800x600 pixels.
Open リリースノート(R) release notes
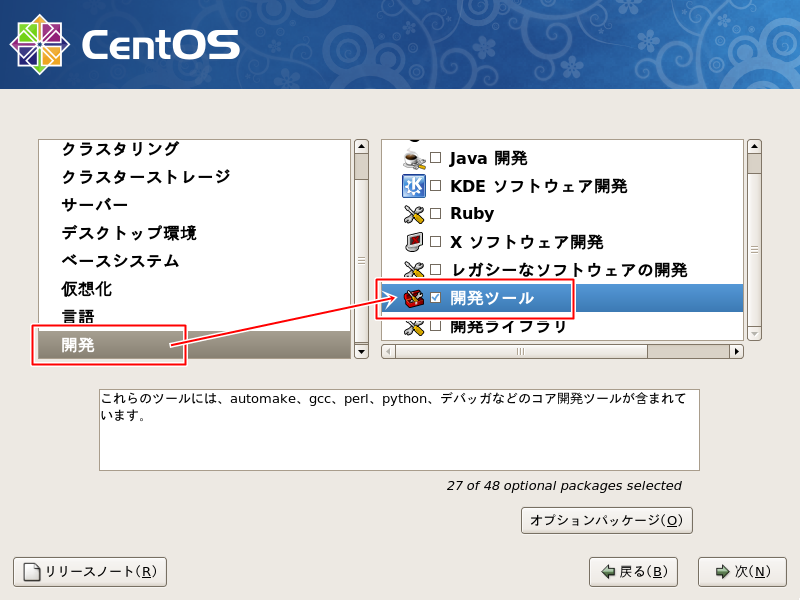pyautogui.click(x=90, y=572)
